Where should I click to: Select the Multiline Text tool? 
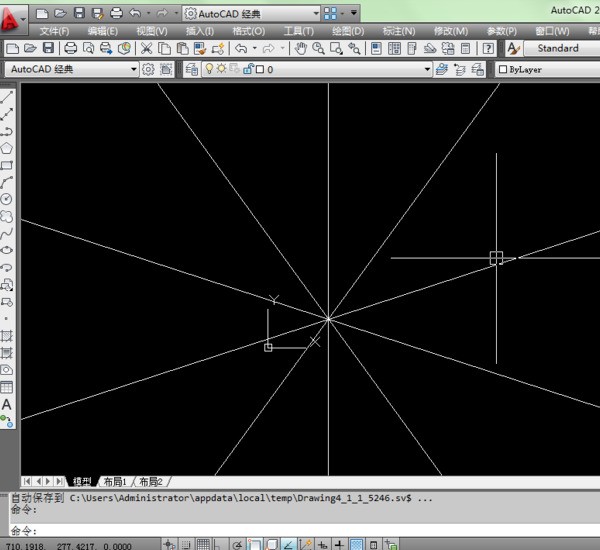(7, 404)
